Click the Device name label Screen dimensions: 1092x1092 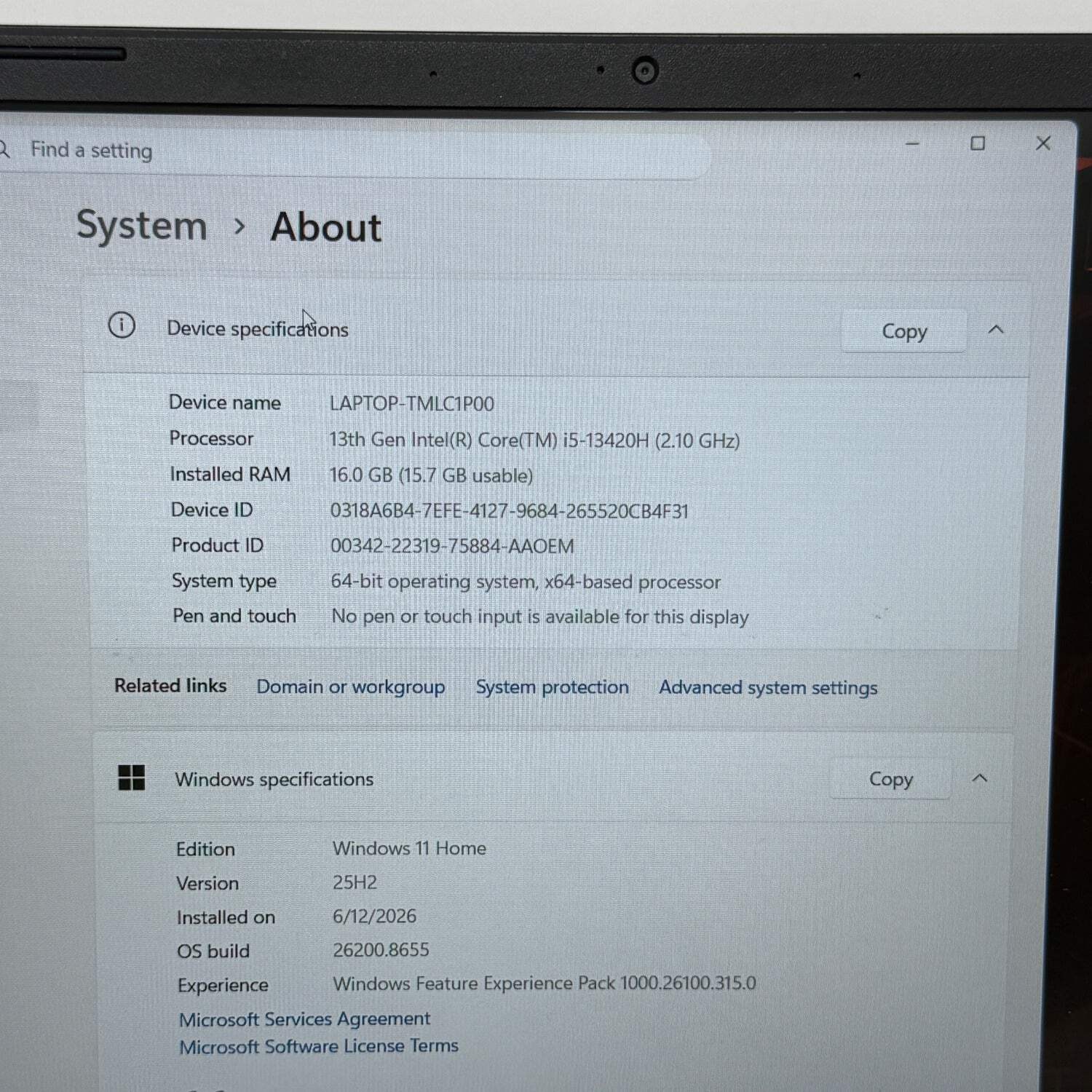225,403
